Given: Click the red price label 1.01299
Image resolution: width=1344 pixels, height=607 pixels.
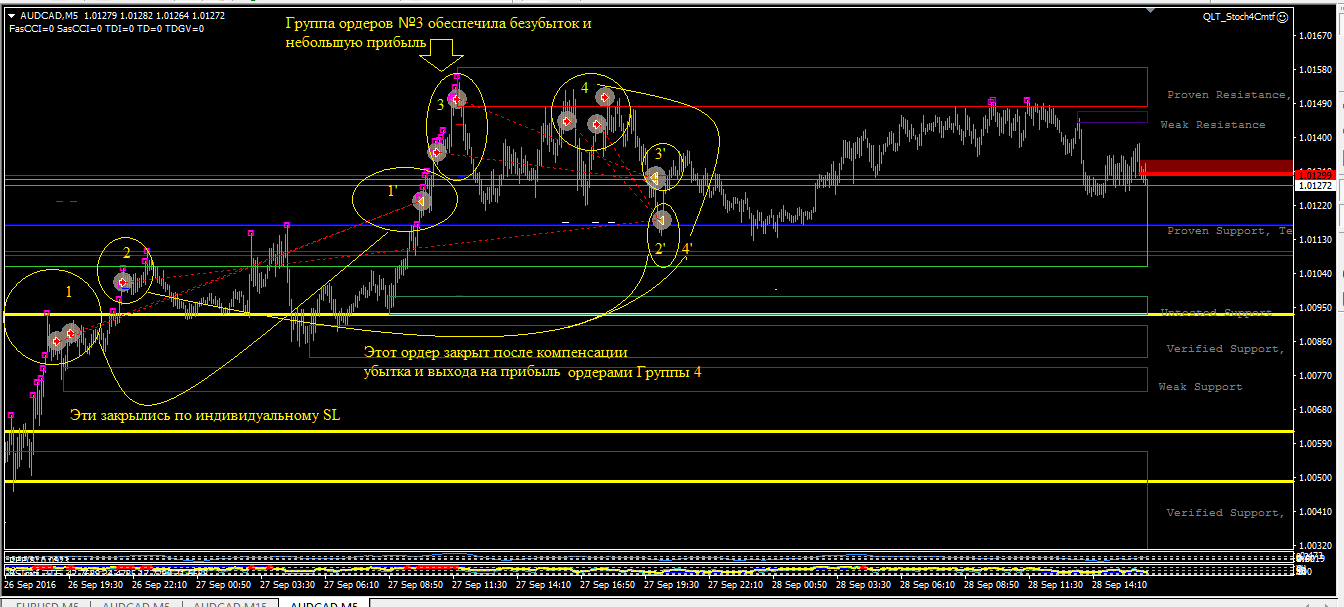Looking at the screenshot, I should pos(1315,173).
